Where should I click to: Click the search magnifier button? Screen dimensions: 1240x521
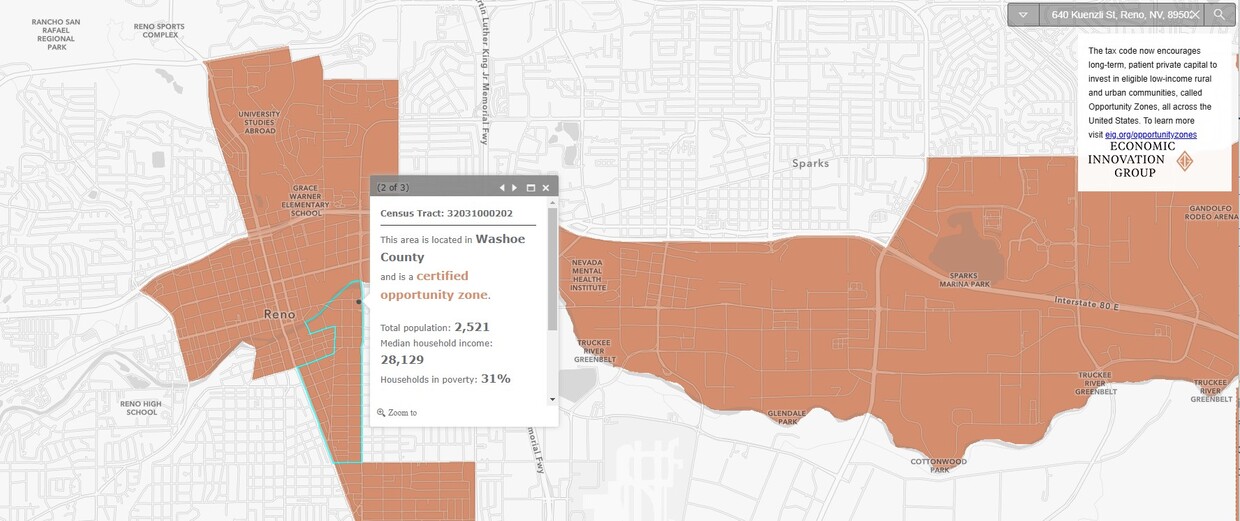pos(1219,15)
